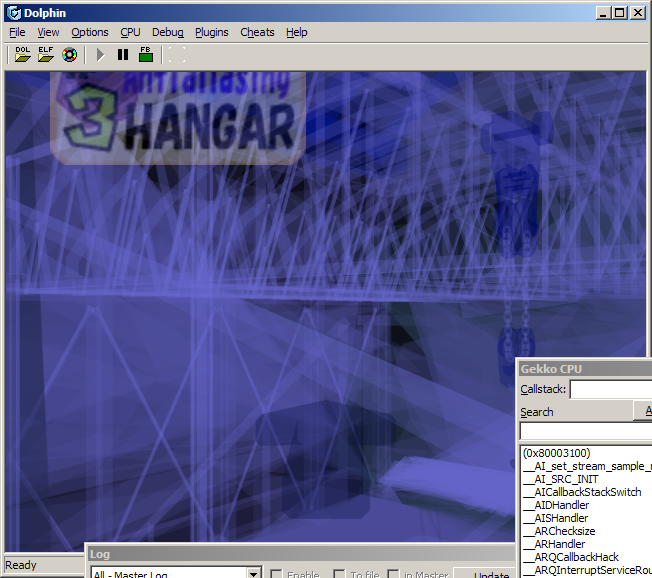This screenshot has height=578, width=652.
Task: Pause emulation with the pause icon
Action: (123, 54)
